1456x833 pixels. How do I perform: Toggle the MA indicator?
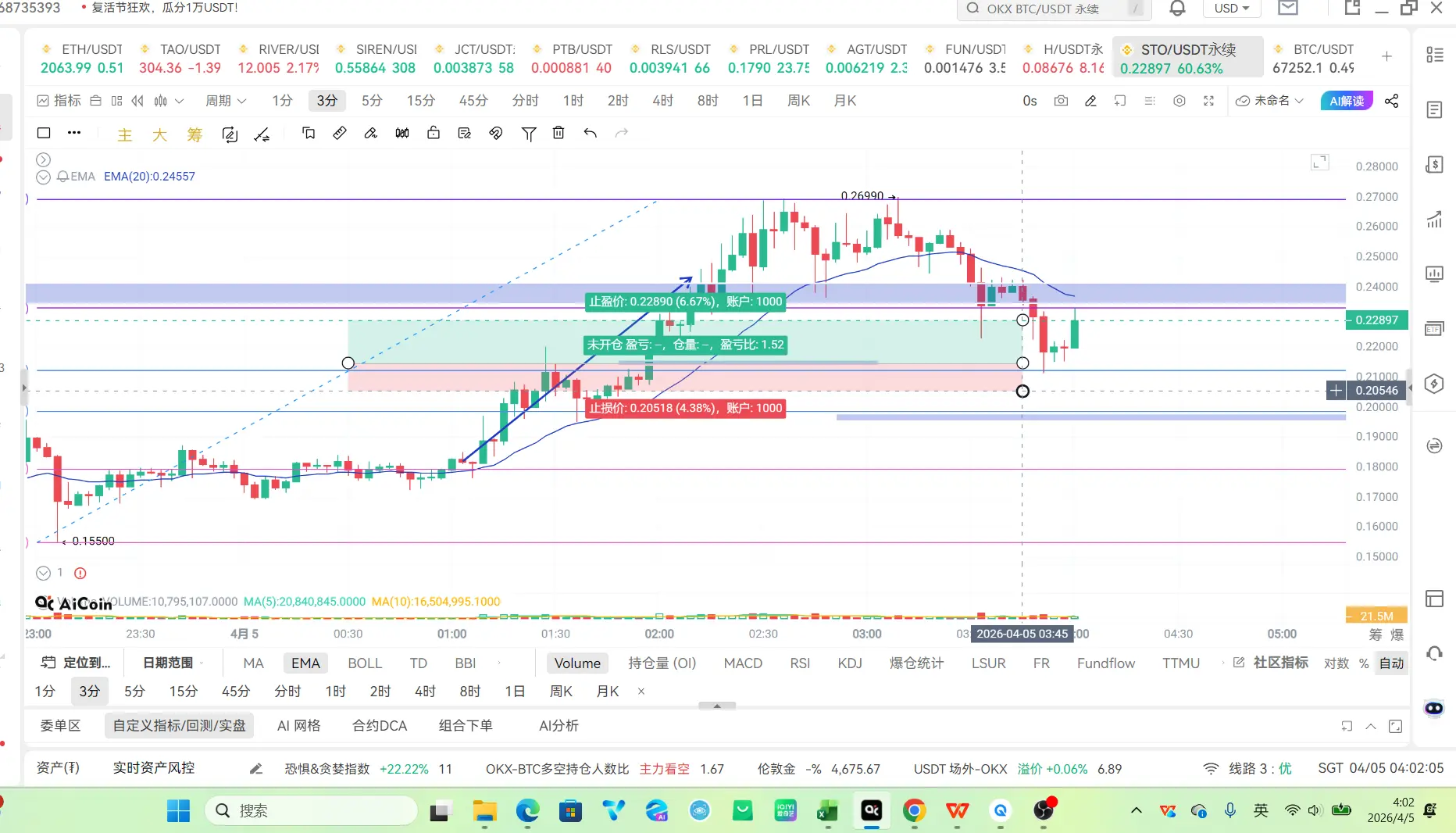[253, 663]
